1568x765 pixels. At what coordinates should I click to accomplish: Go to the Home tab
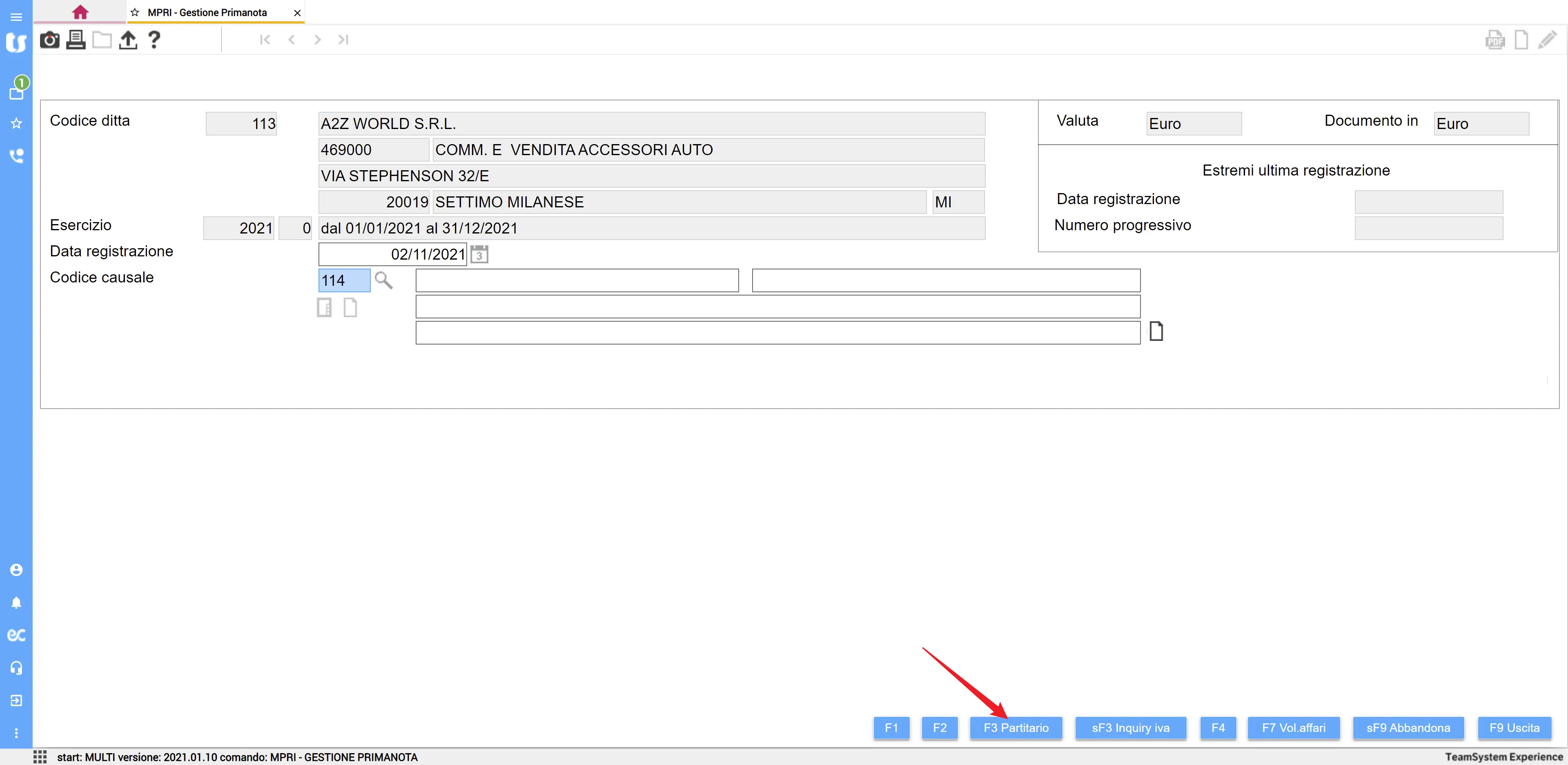(x=80, y=12)
